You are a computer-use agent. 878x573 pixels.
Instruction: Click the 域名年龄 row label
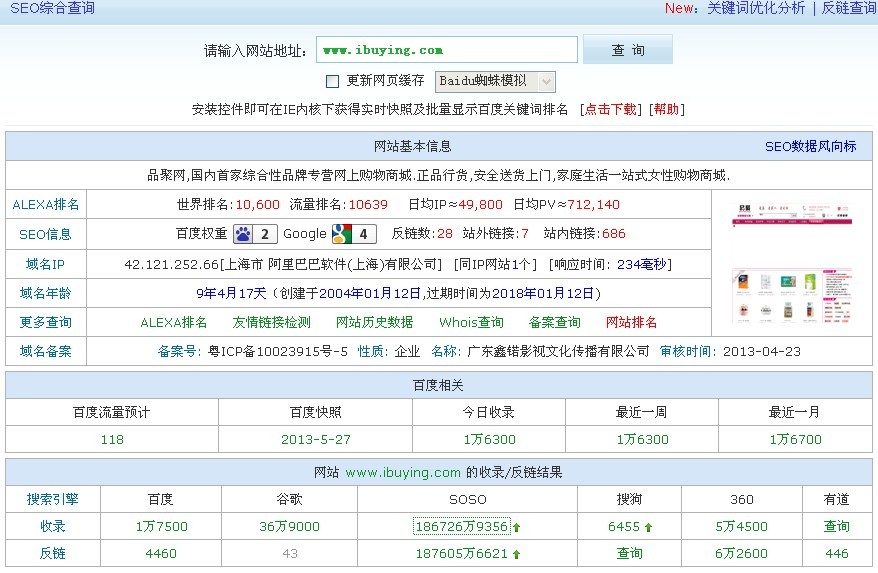point(45,294)
